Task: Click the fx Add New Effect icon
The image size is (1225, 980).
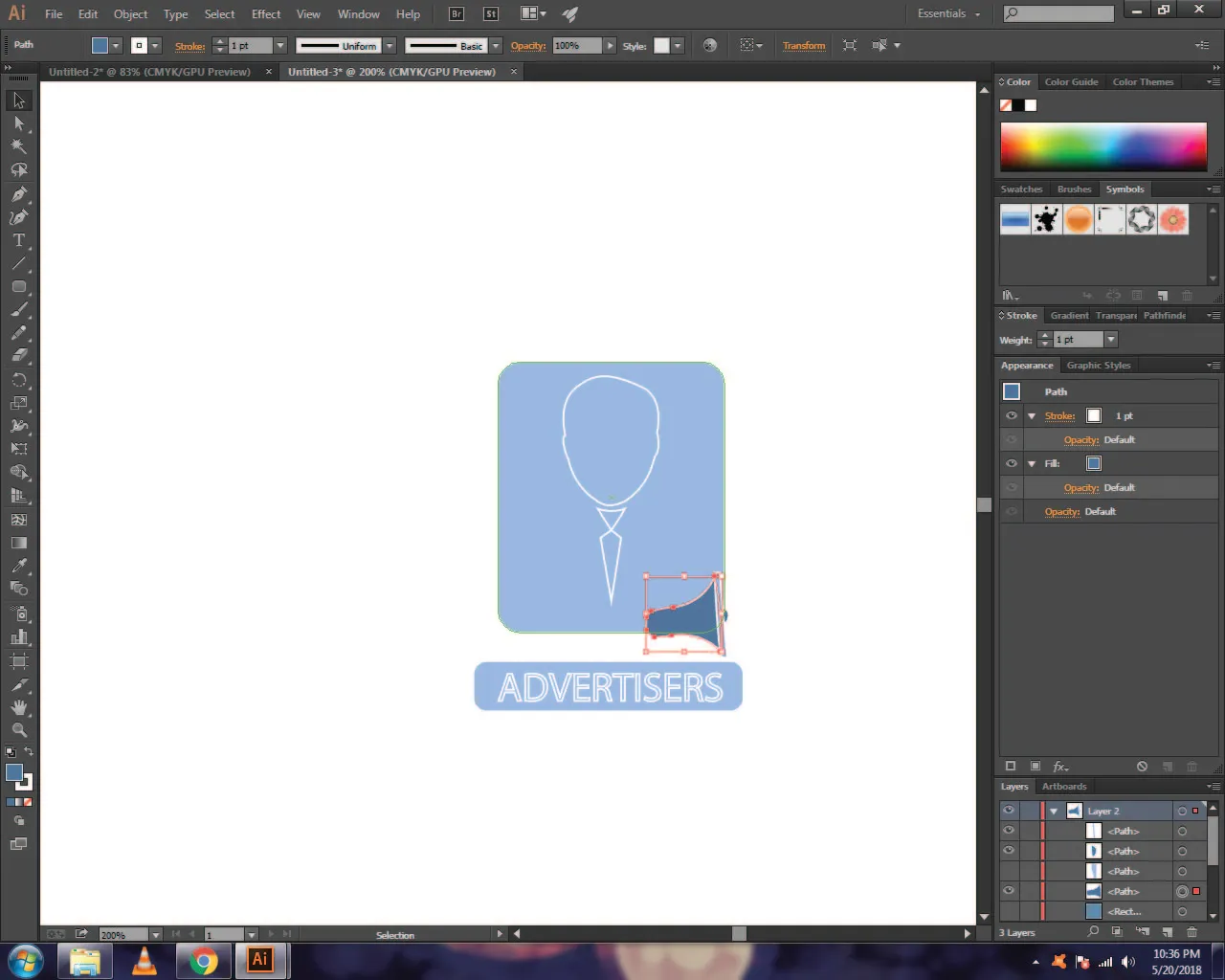Action: click(1060, 767)
